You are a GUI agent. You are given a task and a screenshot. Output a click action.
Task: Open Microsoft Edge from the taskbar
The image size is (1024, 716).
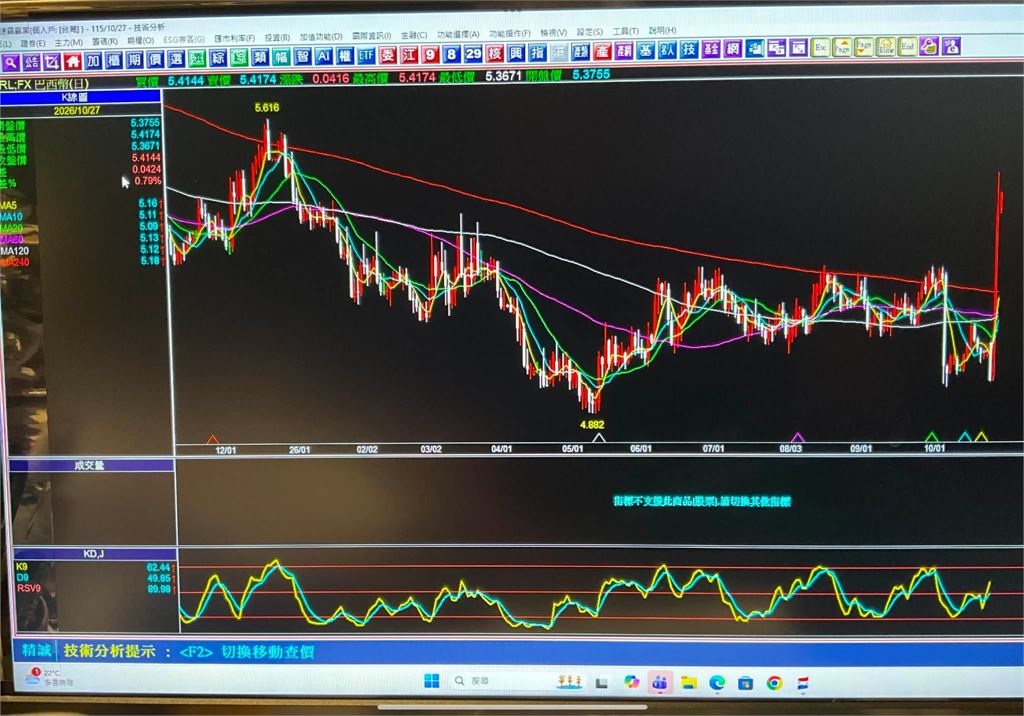click(x=717, y=683)
